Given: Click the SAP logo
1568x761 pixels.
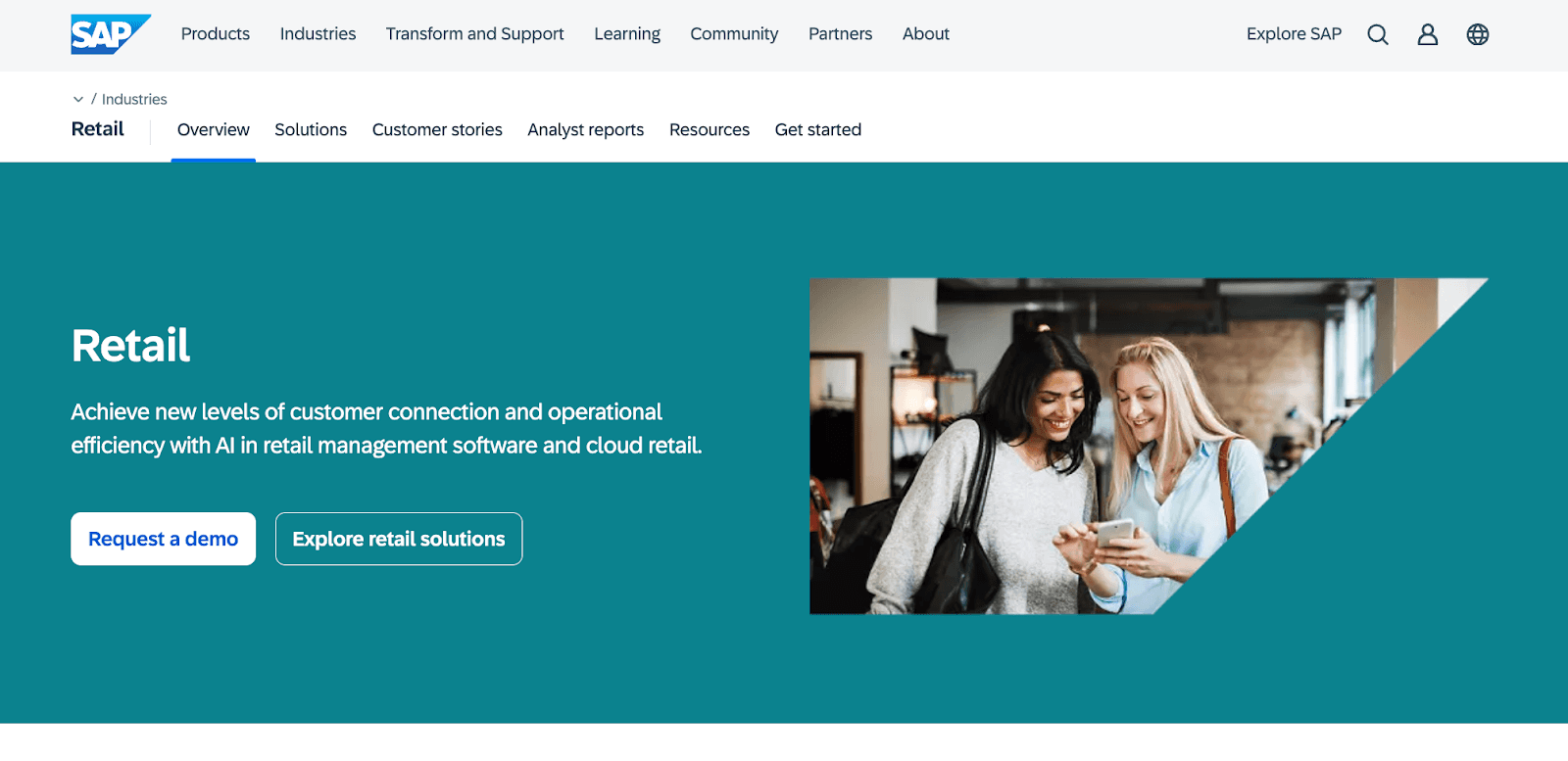Looking at the screenshot, I should pos(111,34).
